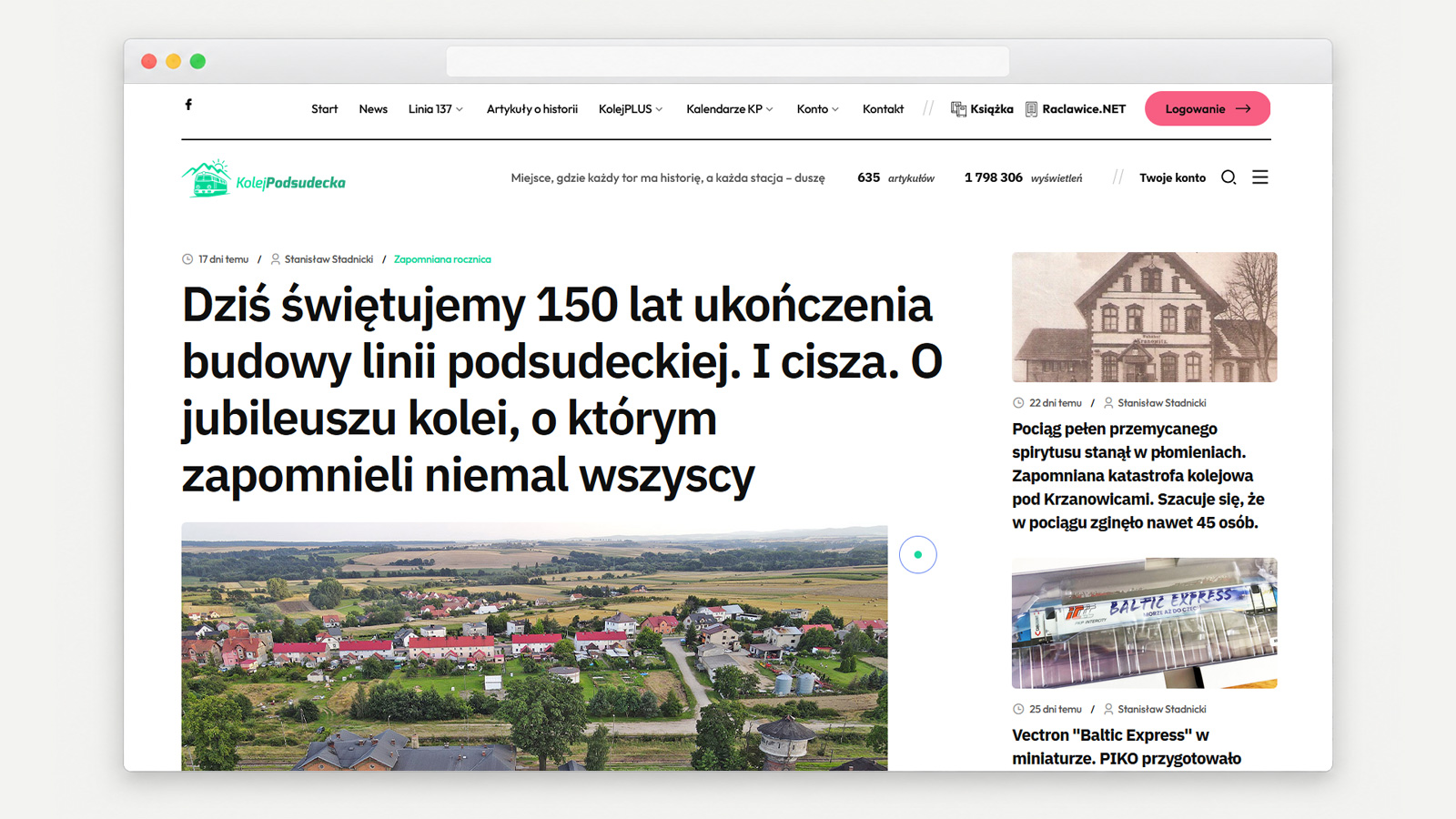This screenshot has width=1456, height=819.
Task: Open Vectron Baltic Express article title
Action: [x=1127, y=746]
